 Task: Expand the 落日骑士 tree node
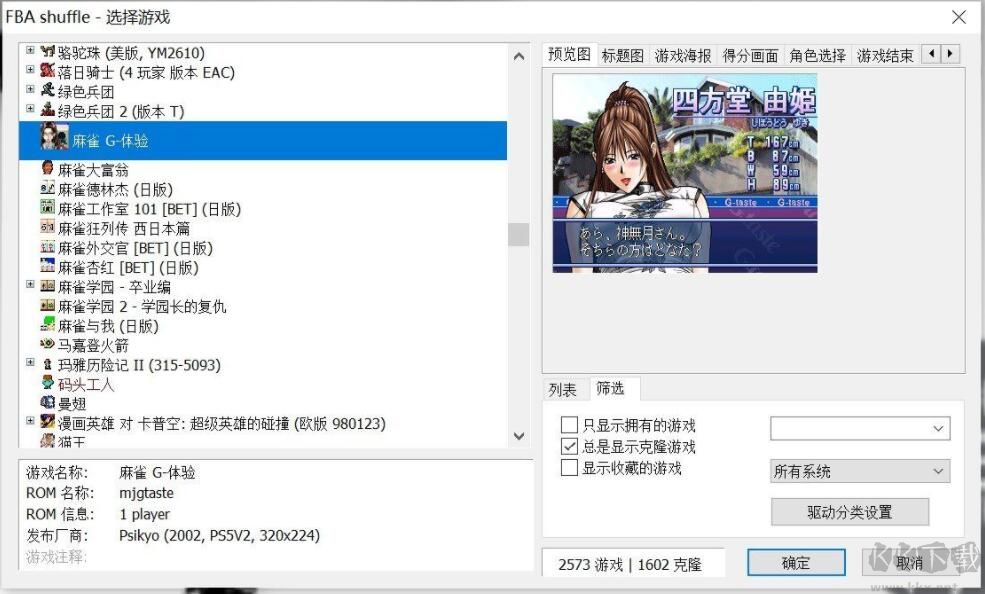(30, 70)
